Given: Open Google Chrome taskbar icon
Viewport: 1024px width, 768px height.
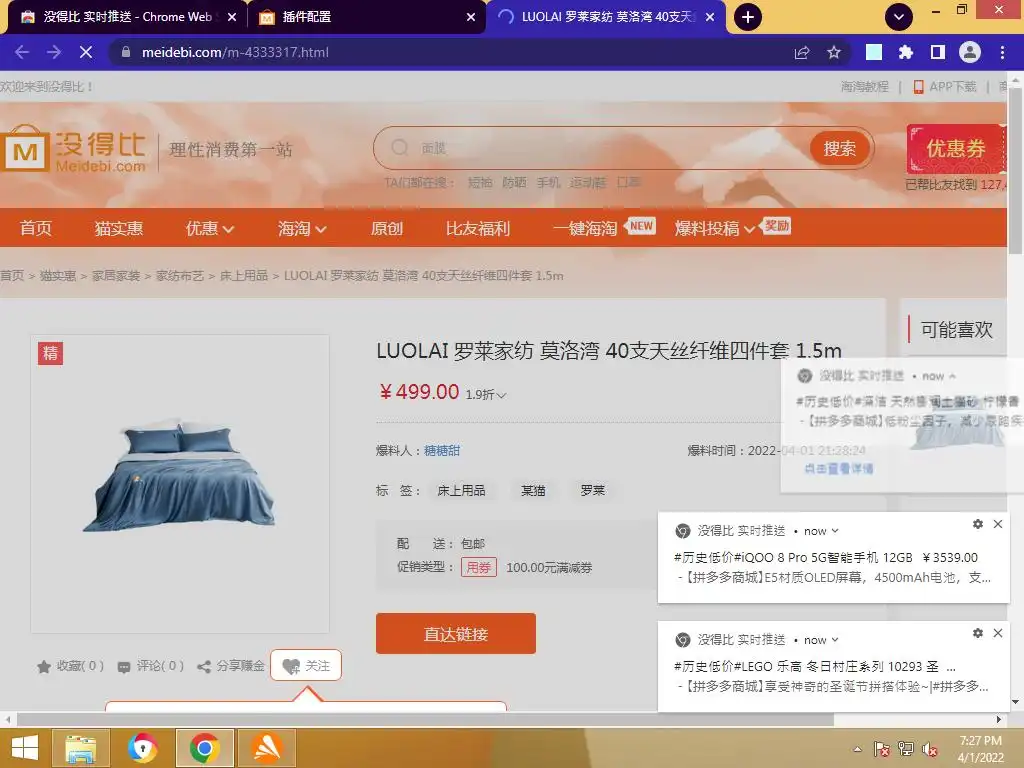Looking at the screenshot, I should click(x=204, y=748).
